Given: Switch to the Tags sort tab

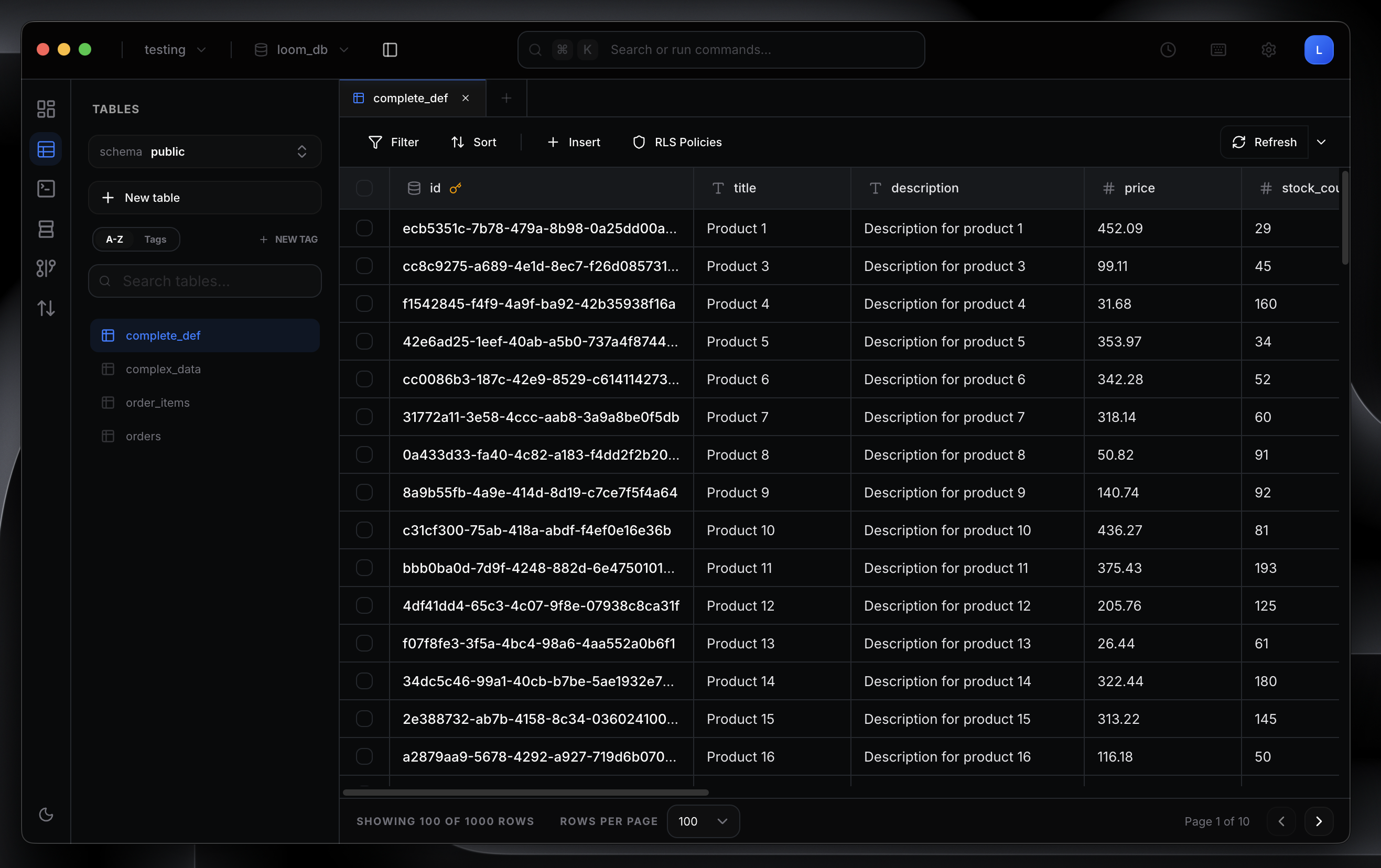Looking at the screenshot, I should (x=155, y=239).
